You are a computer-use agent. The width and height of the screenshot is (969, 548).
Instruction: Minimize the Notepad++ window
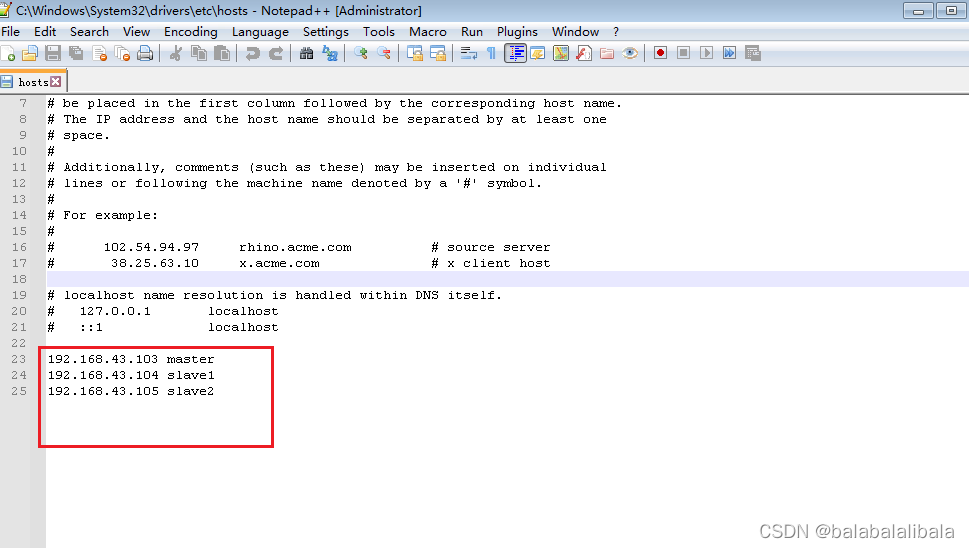click(x=918, y=11)
